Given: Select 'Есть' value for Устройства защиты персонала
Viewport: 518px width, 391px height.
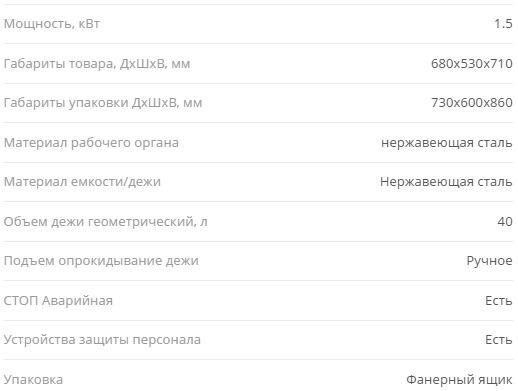Looking at the screenshot, I should 499,340.
